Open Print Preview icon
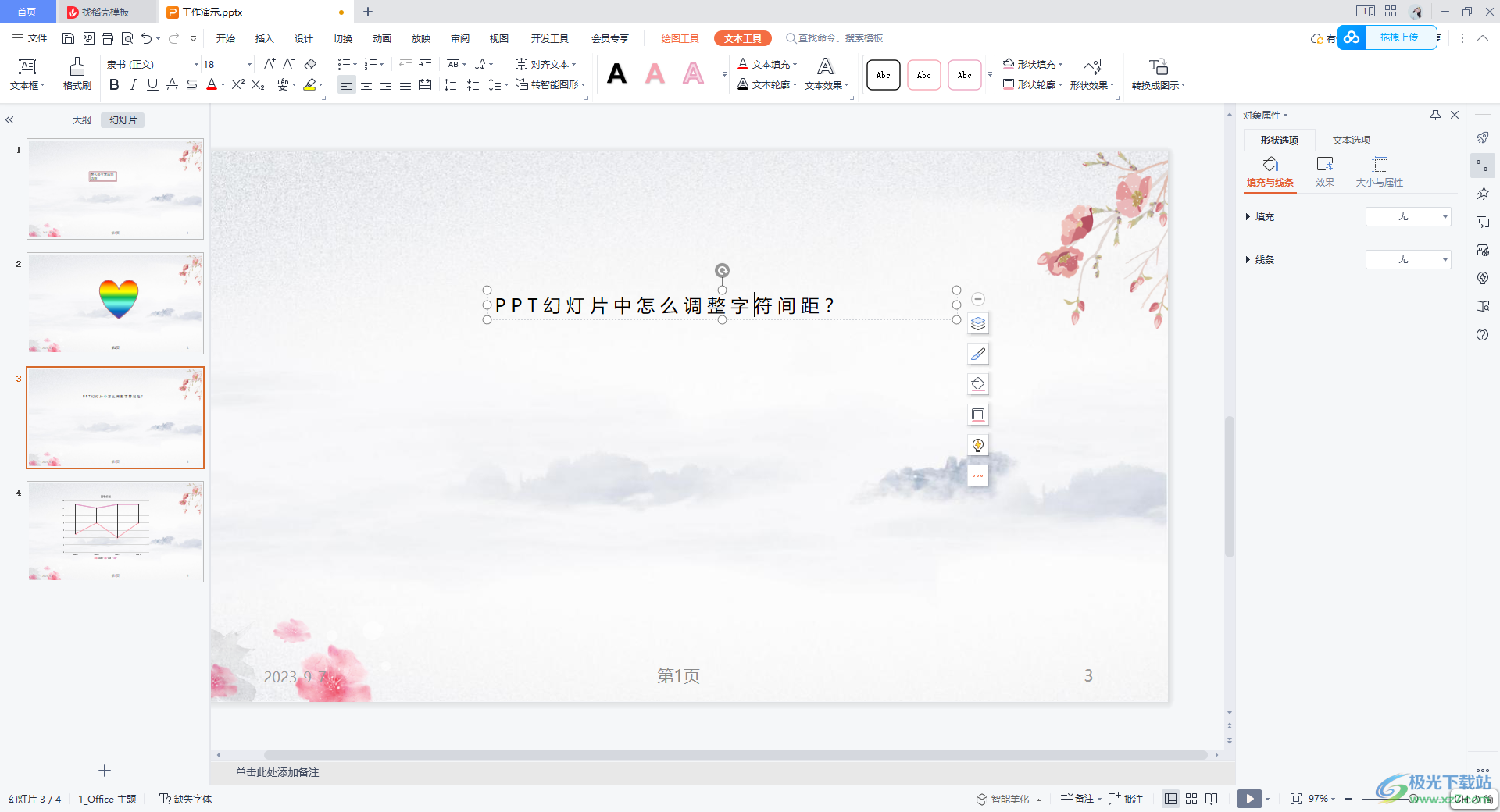The height and width of the screenshot is (812, 1500). [127, 38]
